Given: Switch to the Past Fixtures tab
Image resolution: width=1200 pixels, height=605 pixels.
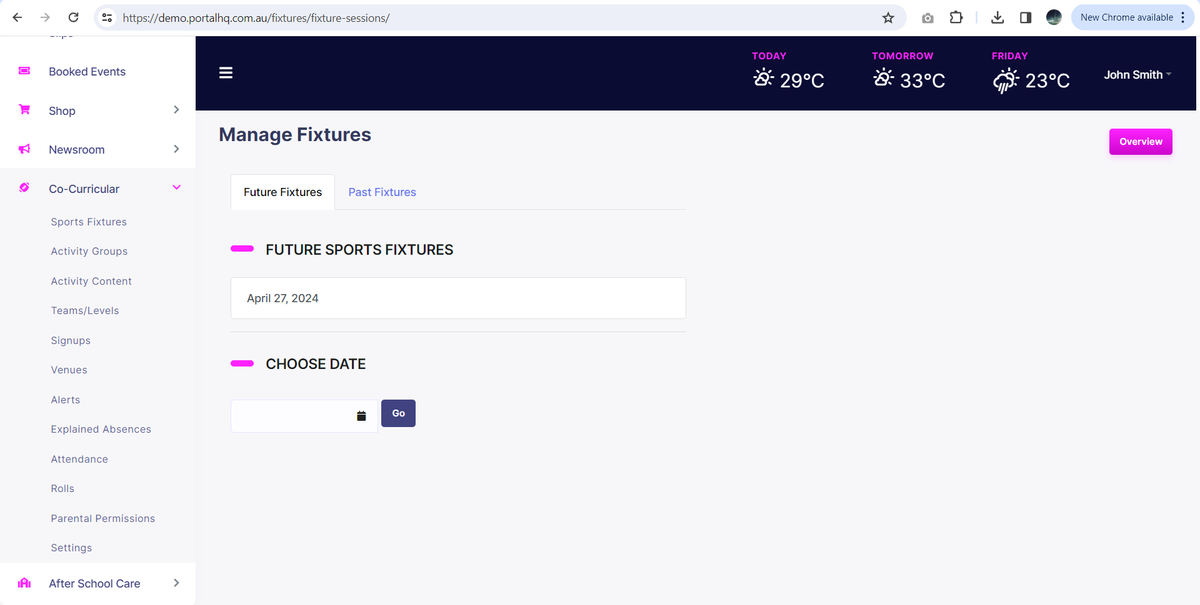Looking at the screenshot, I should coord(381,191).
